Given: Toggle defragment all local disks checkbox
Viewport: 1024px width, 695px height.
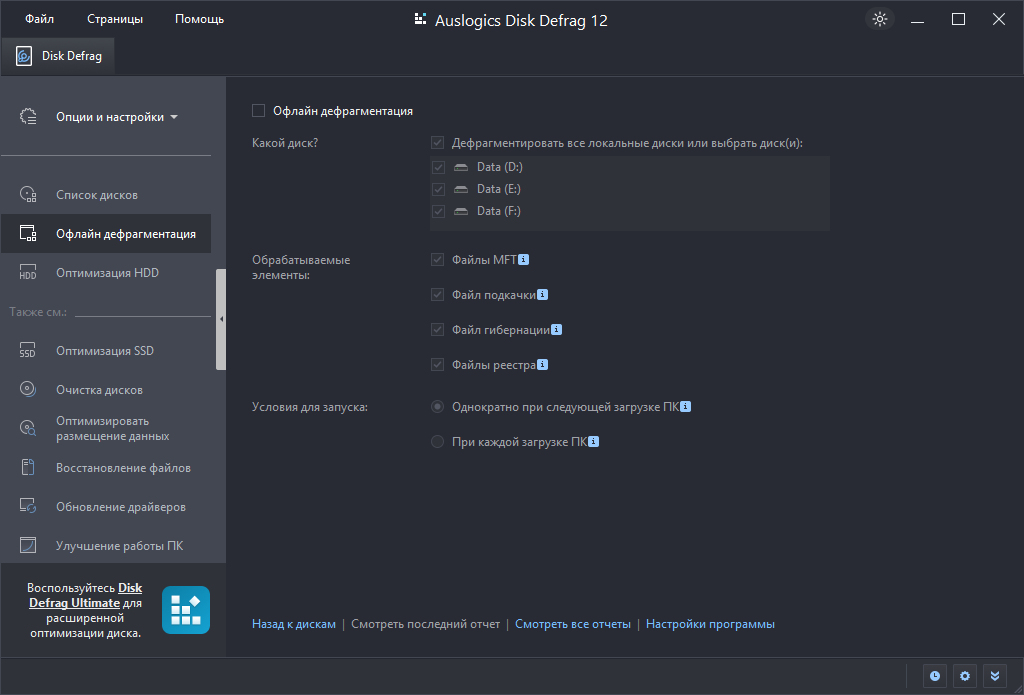Looking at the screenshot, I should pyautogui.click(x=438, y=142).
